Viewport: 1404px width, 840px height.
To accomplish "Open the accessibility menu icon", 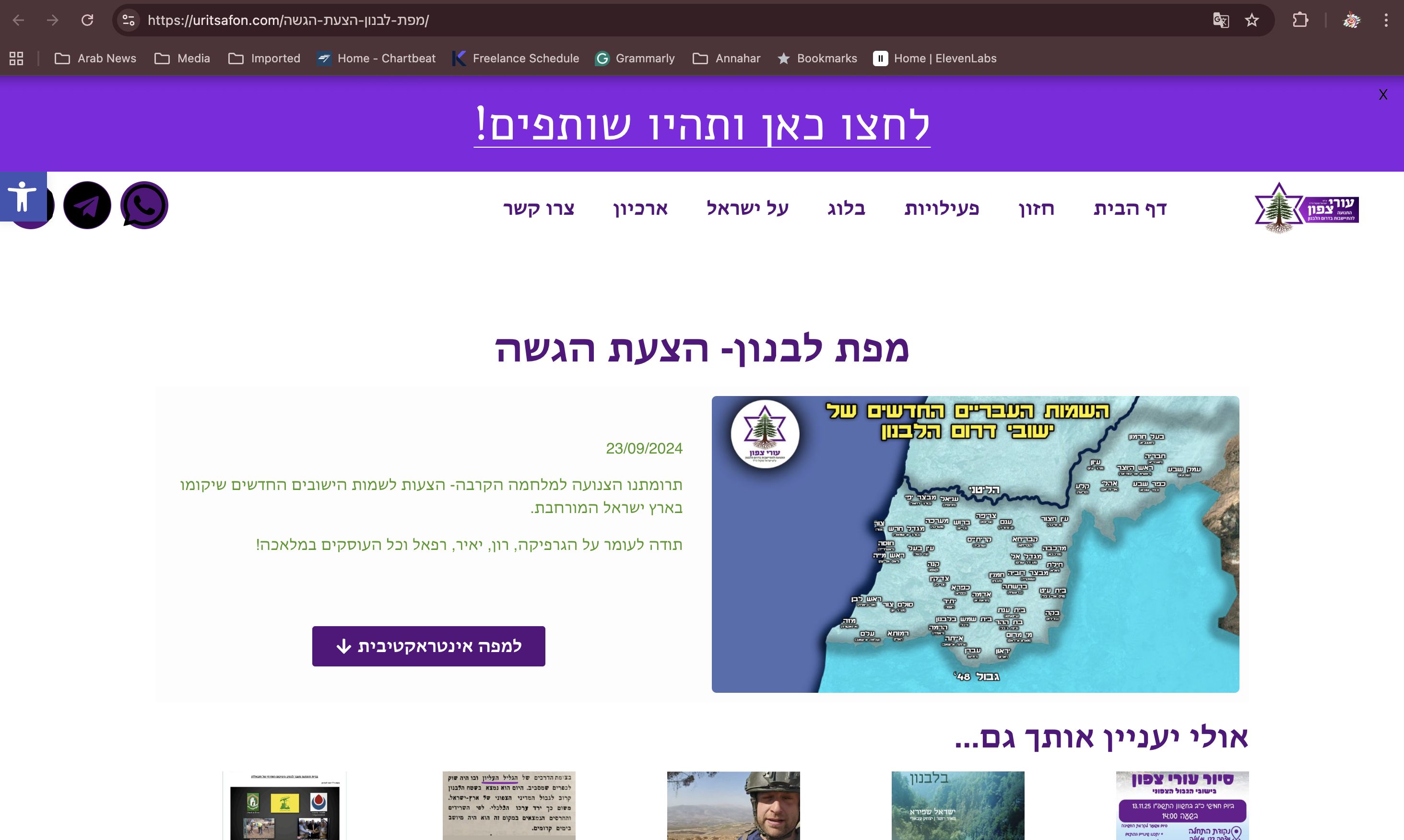I will coord(23,197).
